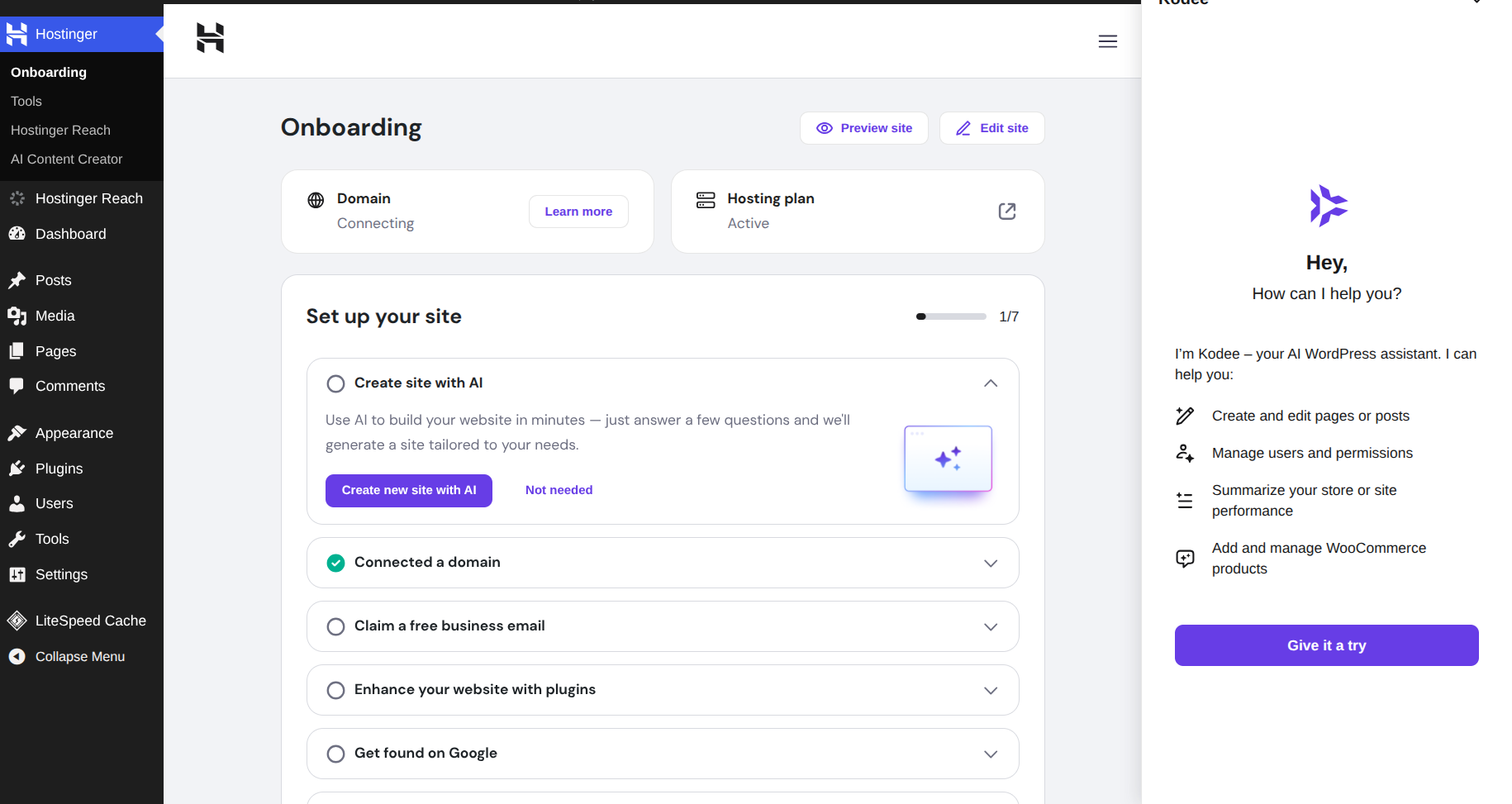
Task: Click the WooCommerce chat icon in Kodee
Action: click(x=1185, y=559)
